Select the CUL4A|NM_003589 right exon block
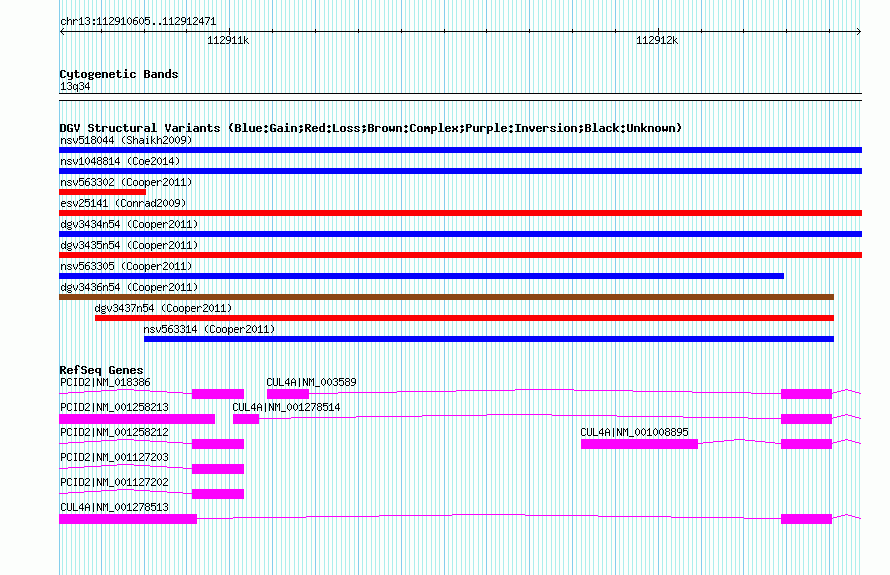This screenshot has height=575, width=890. (806, 394)
